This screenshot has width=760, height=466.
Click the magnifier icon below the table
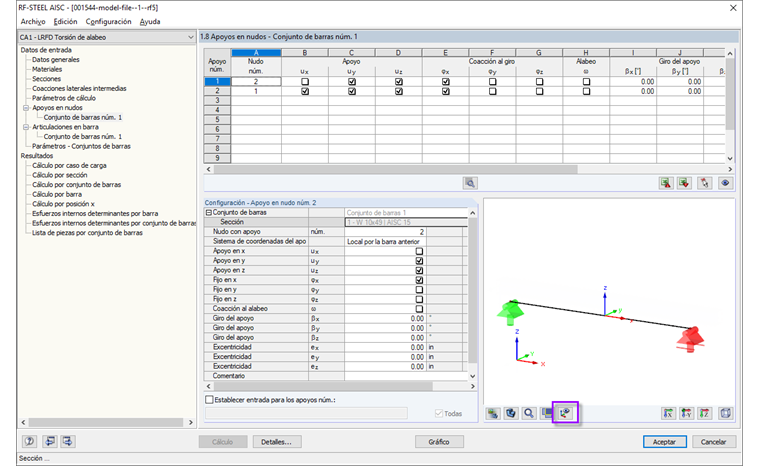(470, 183)
